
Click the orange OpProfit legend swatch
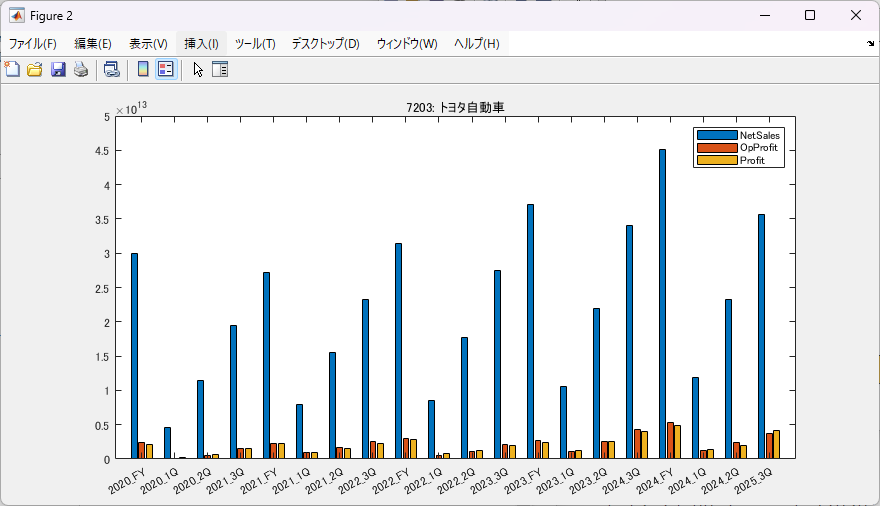coord(717,148)
